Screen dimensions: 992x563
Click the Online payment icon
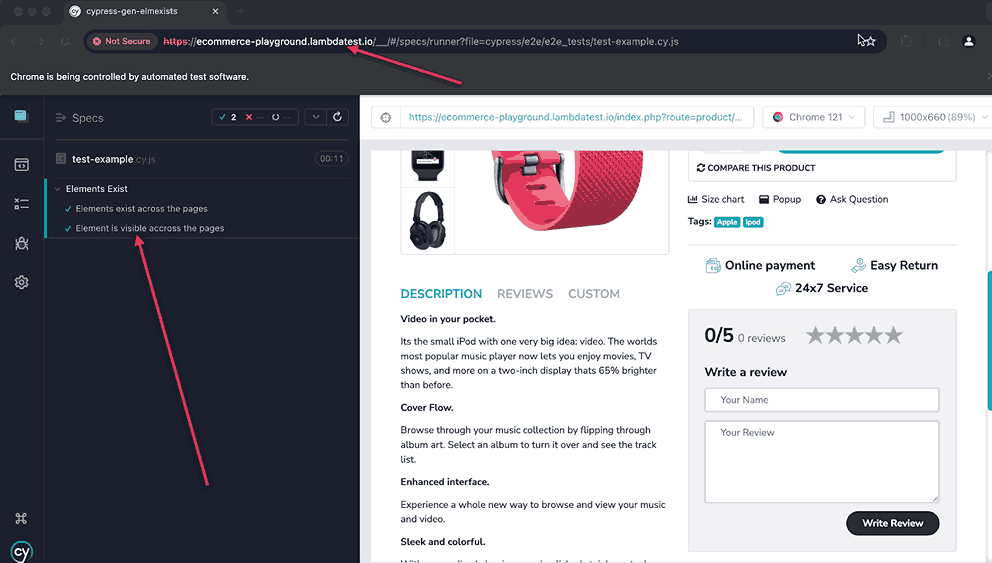pos(713,266)
